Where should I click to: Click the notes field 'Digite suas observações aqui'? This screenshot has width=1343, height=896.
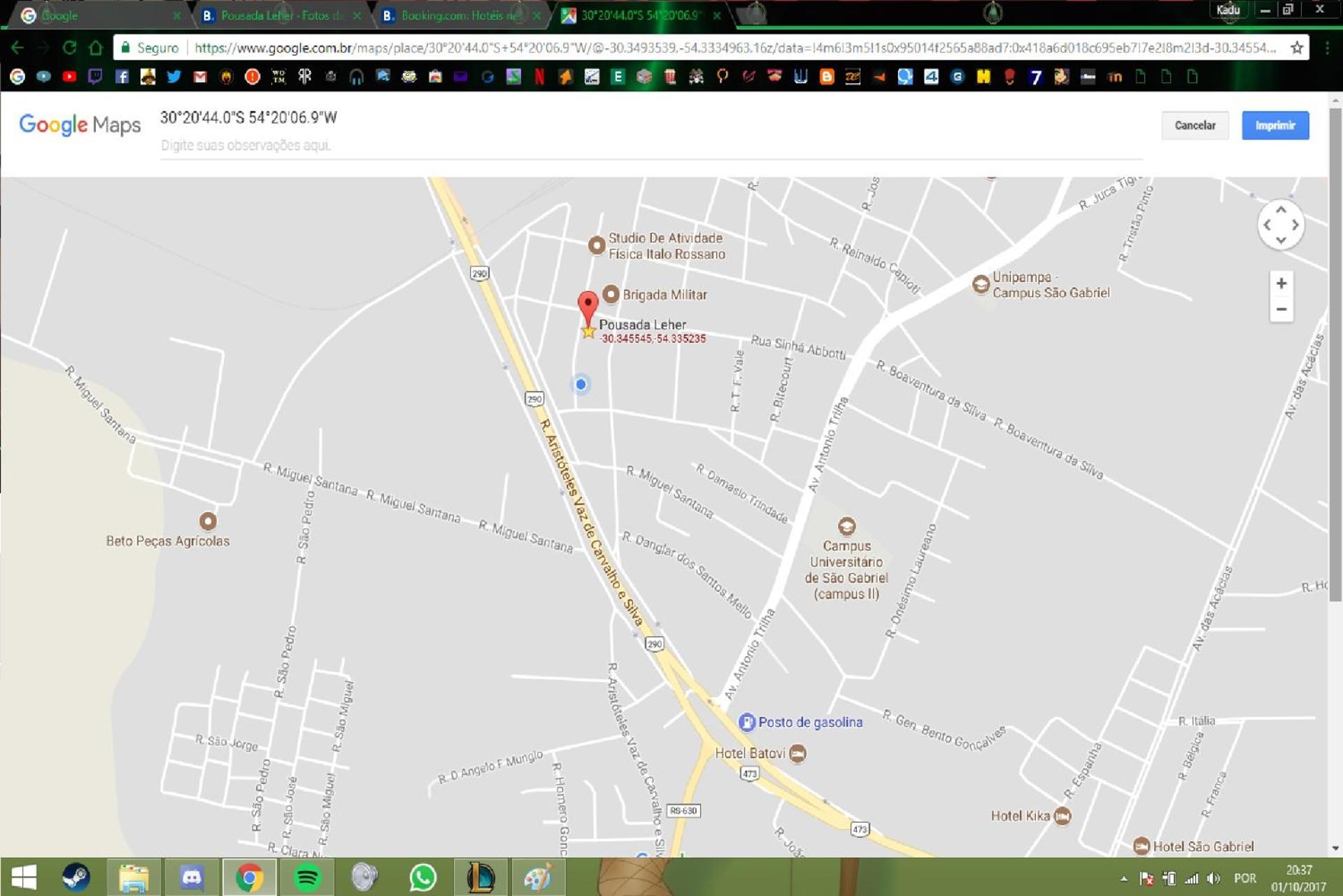[x=651, y=145]
